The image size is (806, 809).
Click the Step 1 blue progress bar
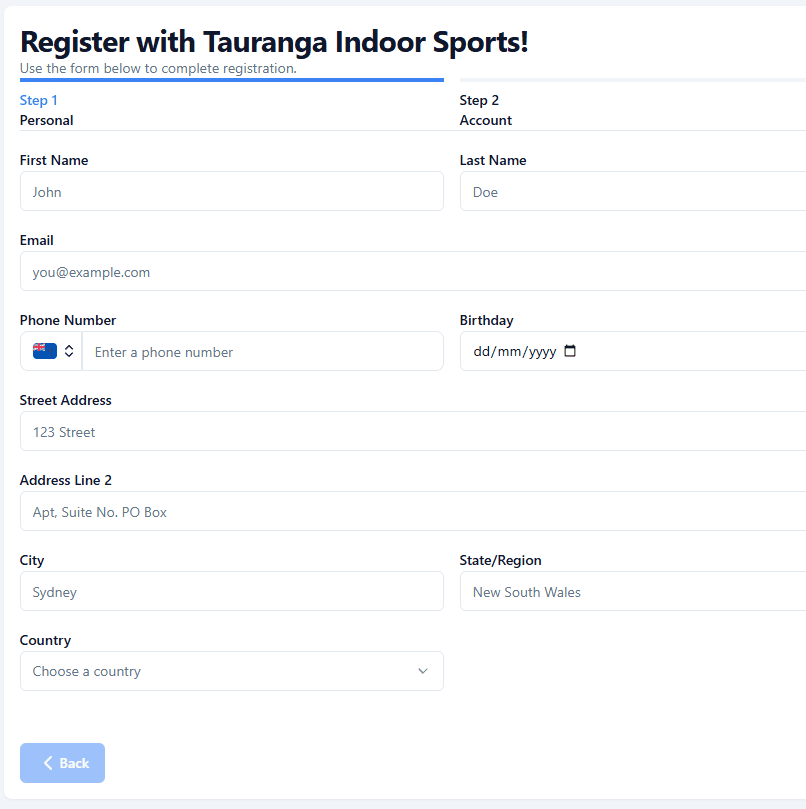click(x=232, y=80)
